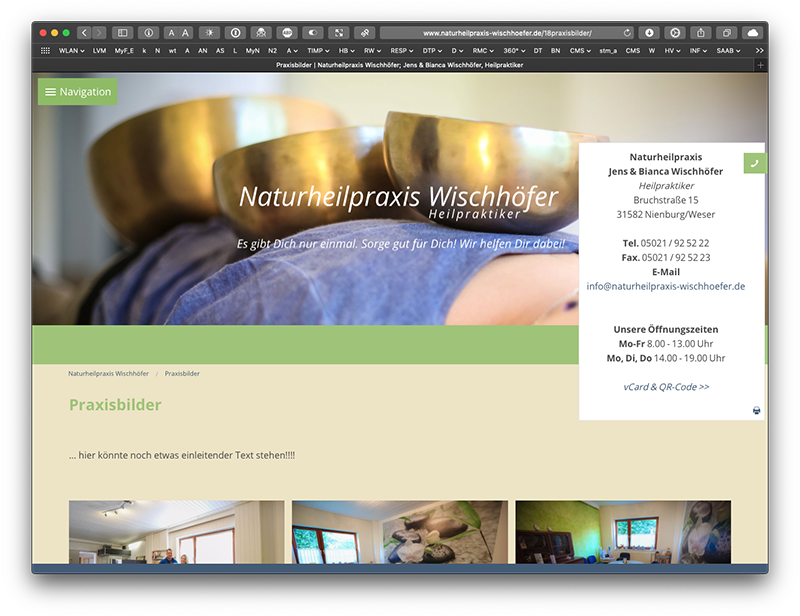800x616 pixels.
Task: Click the printer icon in contact box
Action: point(756,410)
